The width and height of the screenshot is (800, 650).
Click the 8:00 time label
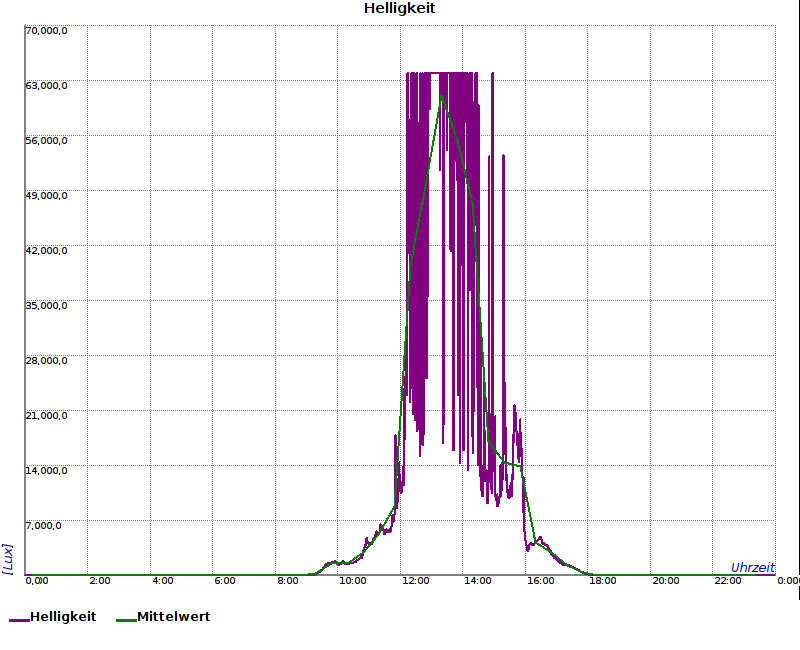click(x=288, y=581)
